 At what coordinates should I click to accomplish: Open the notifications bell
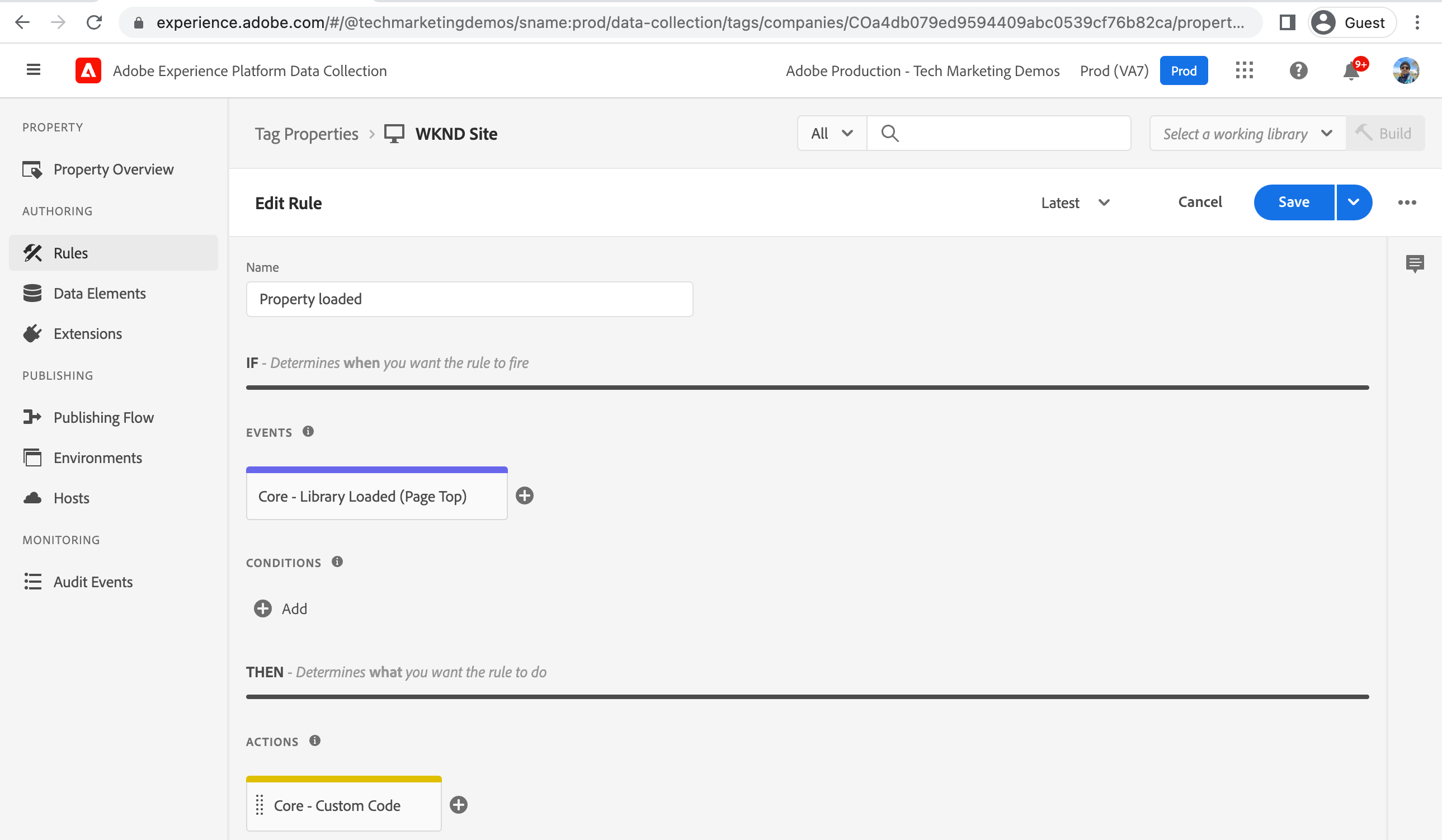pos(1351,71)
